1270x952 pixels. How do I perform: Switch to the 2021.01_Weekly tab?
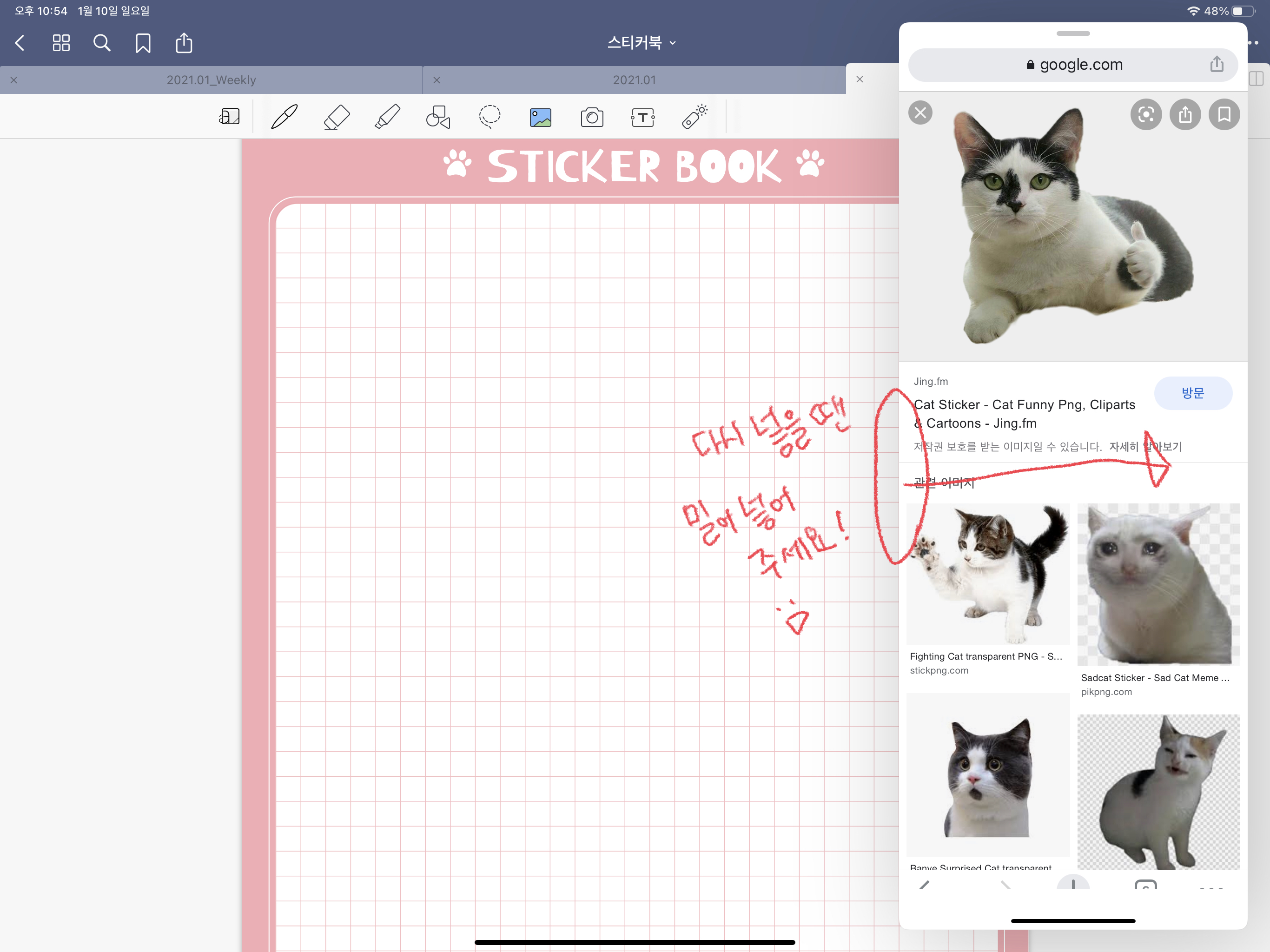point(212,80)
